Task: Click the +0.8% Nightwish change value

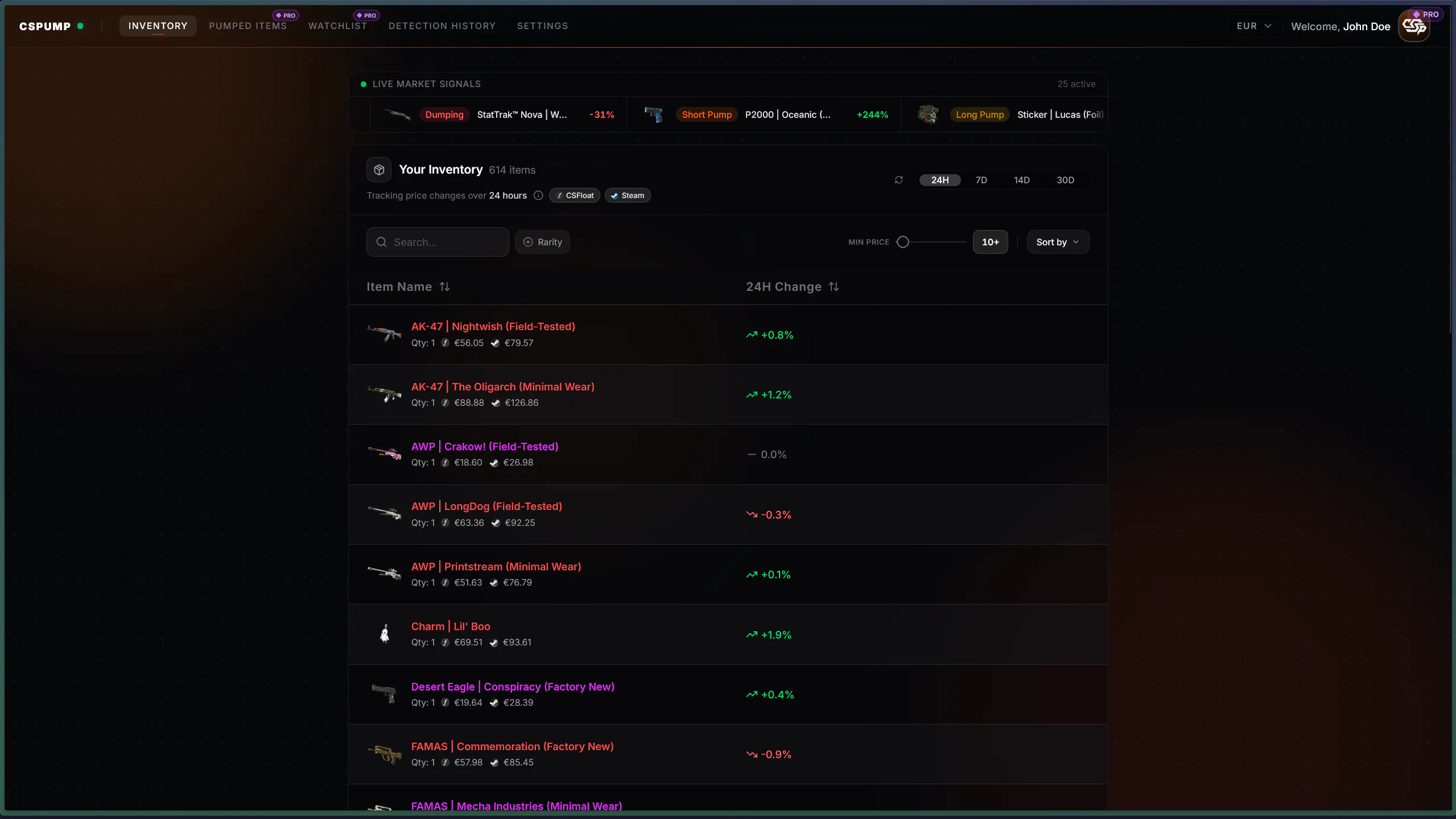Action: pos(777,335)
